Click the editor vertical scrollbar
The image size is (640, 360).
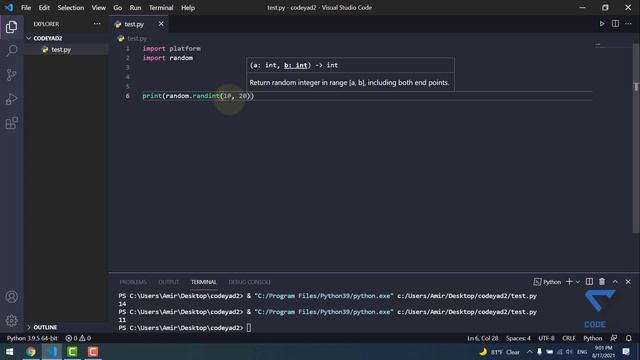coord(636,139)
